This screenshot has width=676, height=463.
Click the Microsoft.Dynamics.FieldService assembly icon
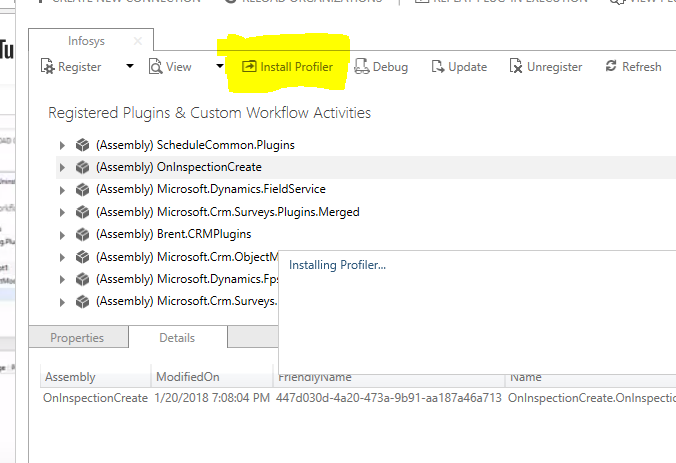click(82, 189)
